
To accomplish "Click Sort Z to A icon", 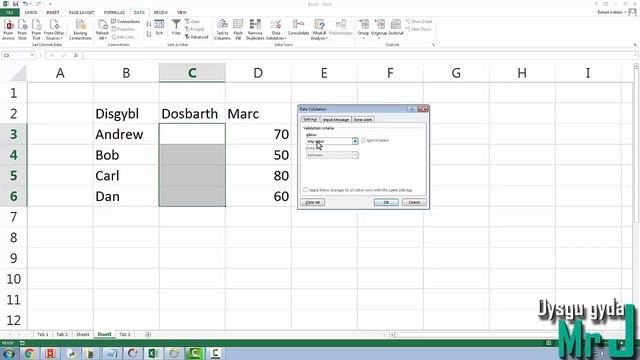I will point(149,34).
